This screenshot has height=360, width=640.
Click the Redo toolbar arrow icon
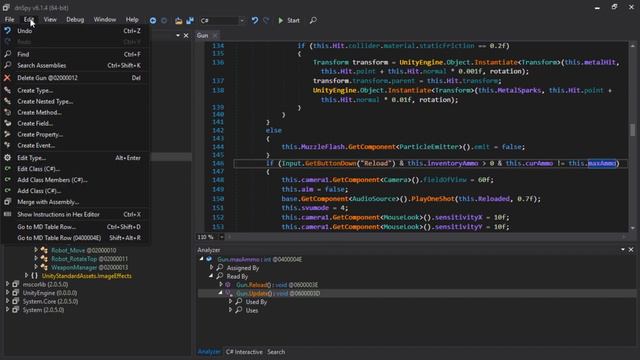tap(266, 20)
